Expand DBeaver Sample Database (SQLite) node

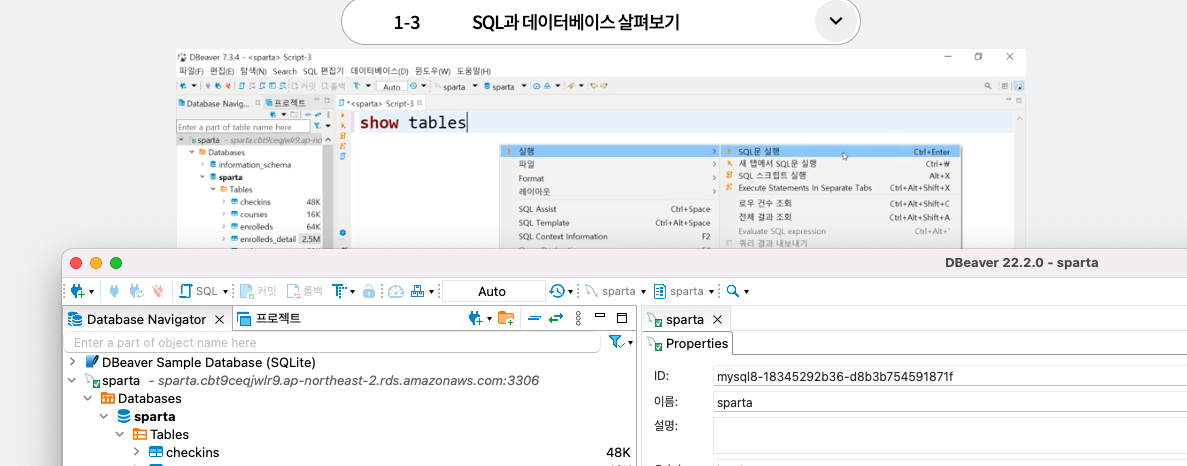tap(73, 362)
